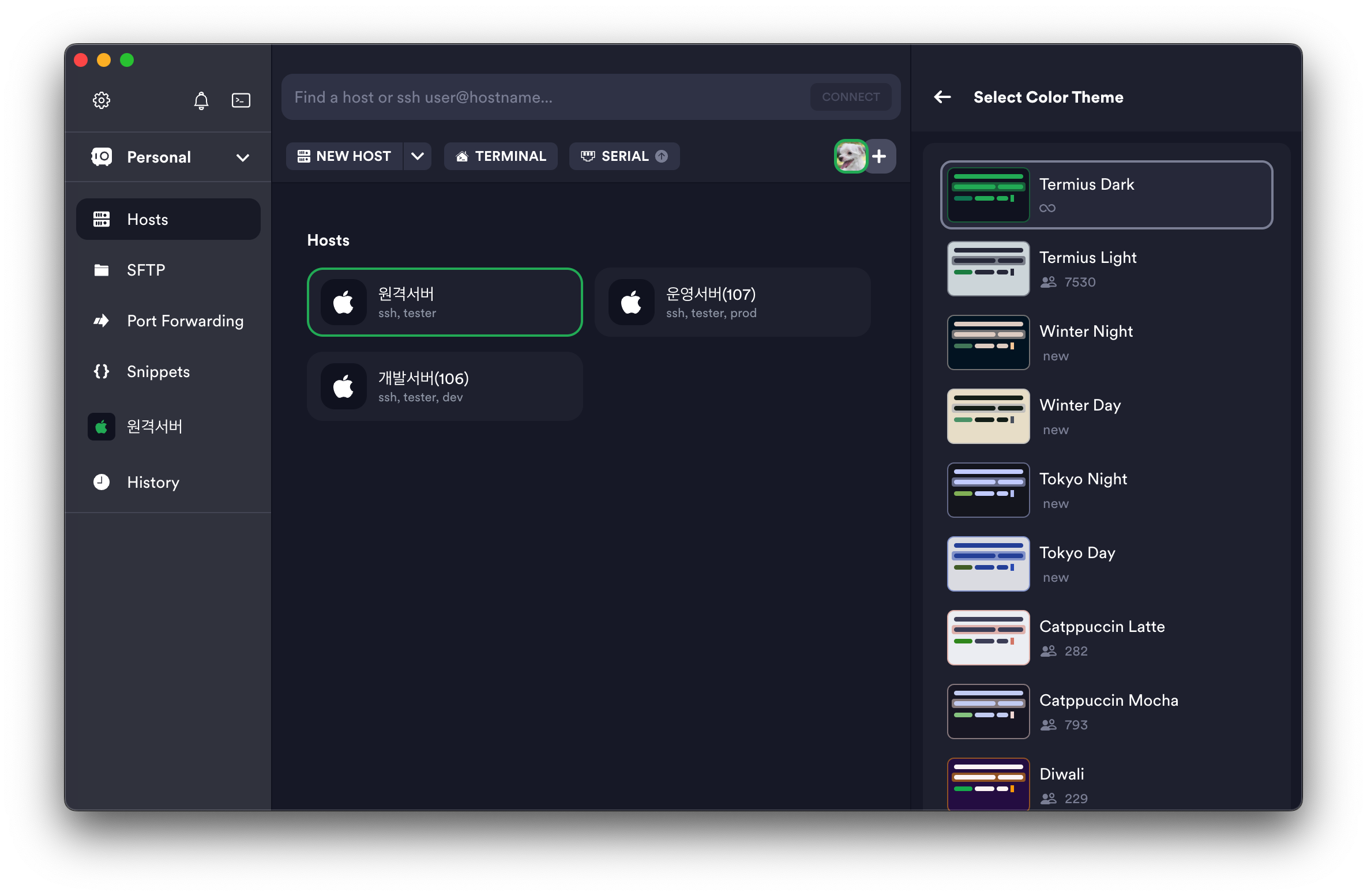Click the TERMINAL button

coord(501,156)
